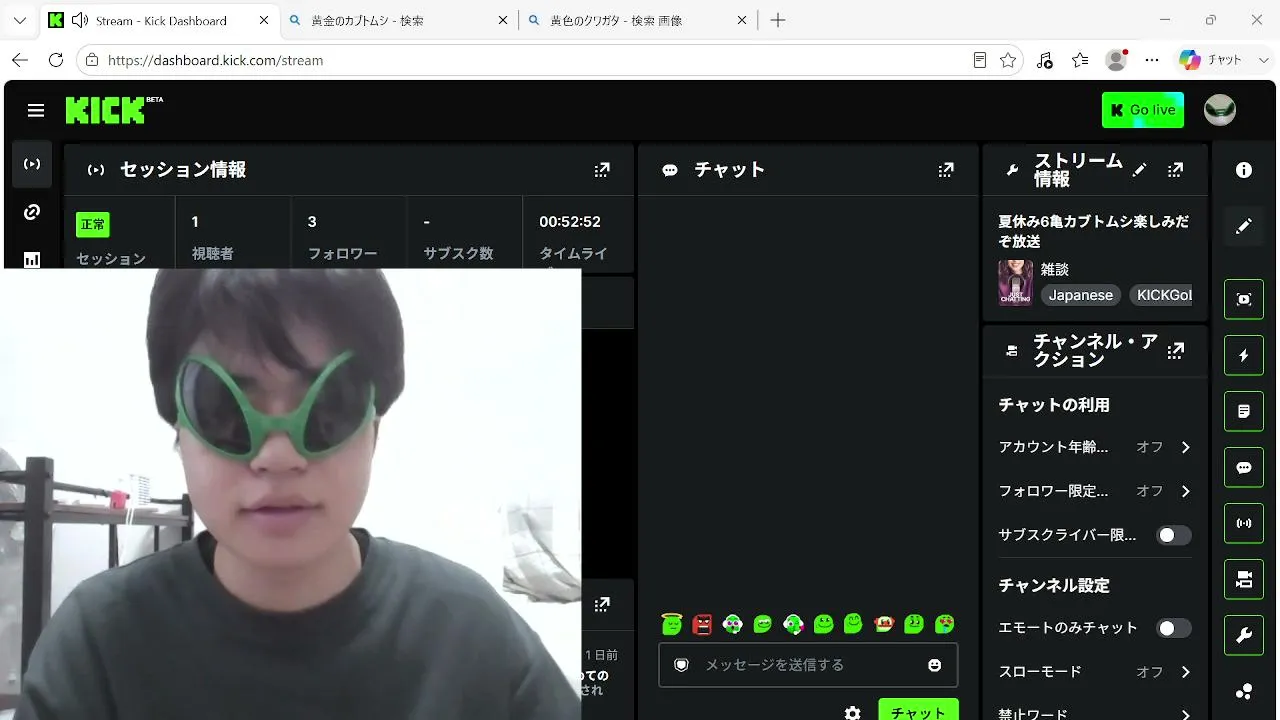Open the Kick hamburger menu
The width and height of the screenshot is (1280, 720).
point(36,110)
